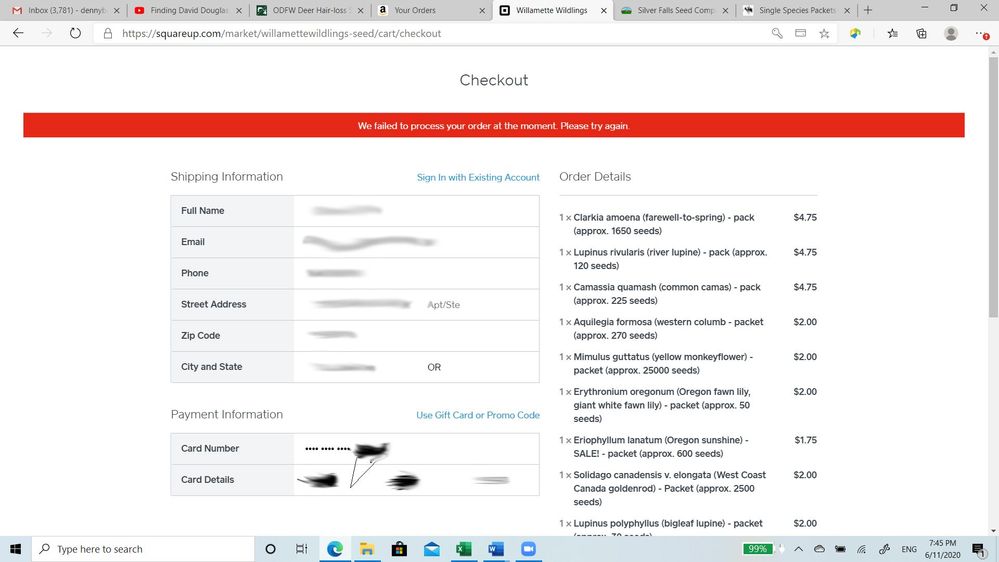Open the Collections icon in browser toolbar
The height and width of the screenshot is (562, 999).
point(921,33)
